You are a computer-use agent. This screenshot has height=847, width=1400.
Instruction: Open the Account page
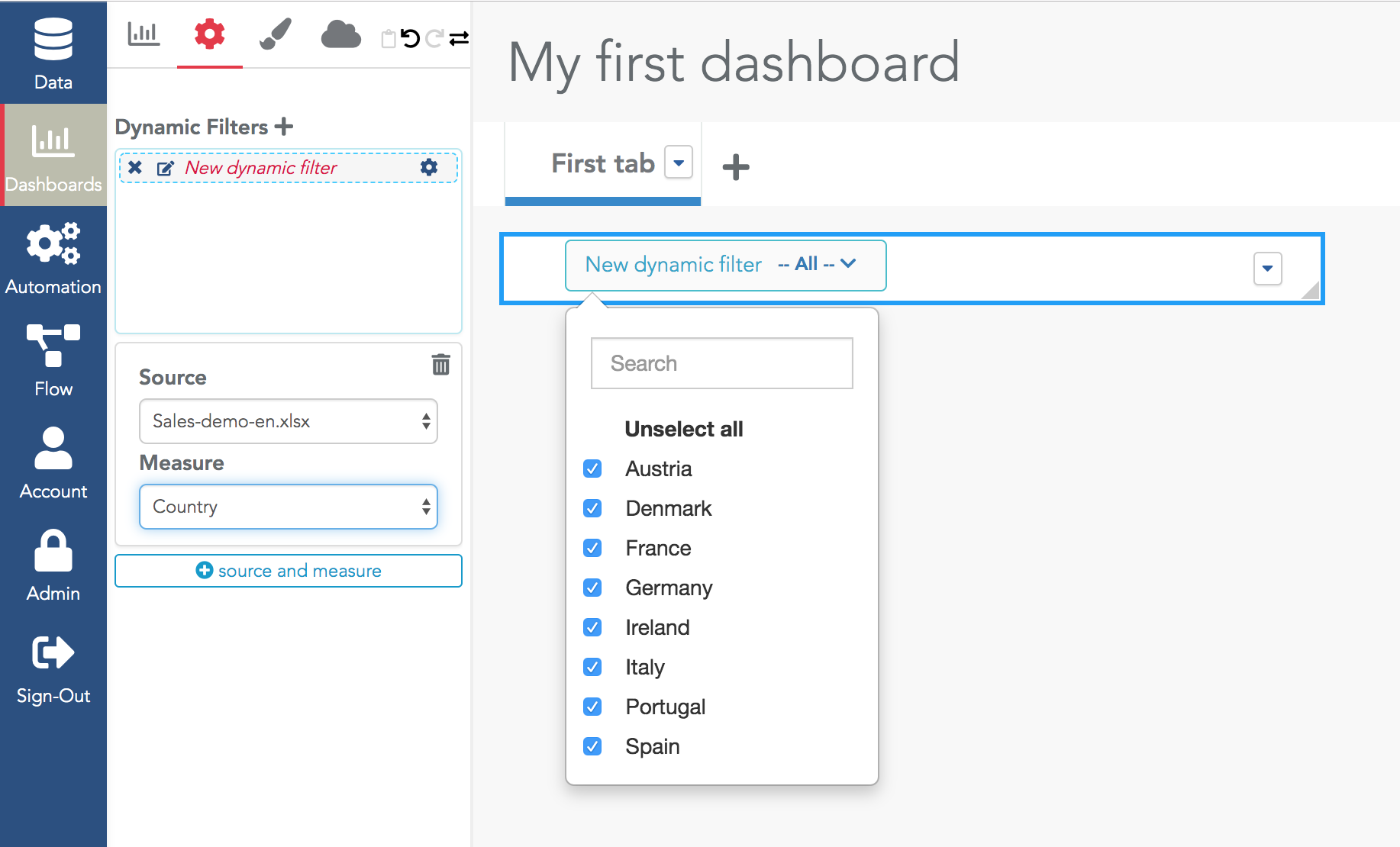[x=53, y=462]
